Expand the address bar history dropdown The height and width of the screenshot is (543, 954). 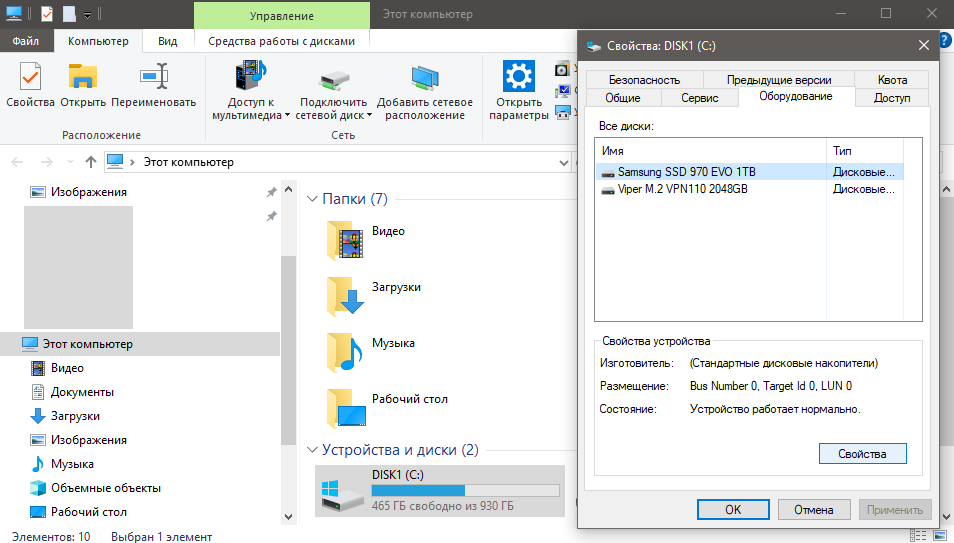(x=563, y=163)
